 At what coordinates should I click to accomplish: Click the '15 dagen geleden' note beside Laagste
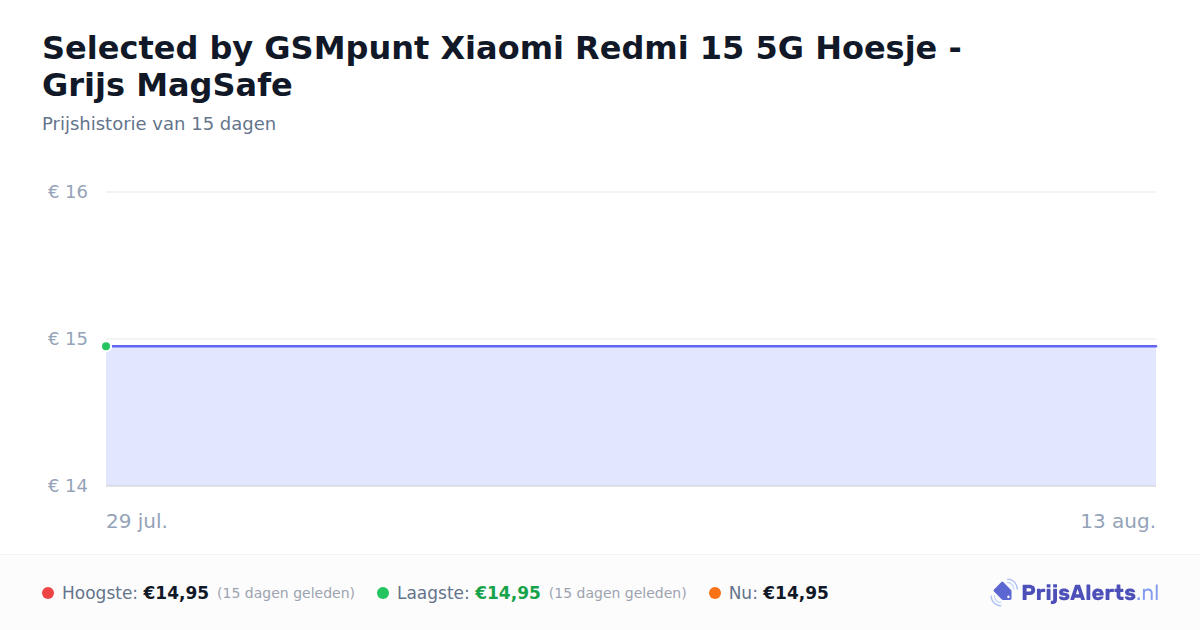pos(618,593)
